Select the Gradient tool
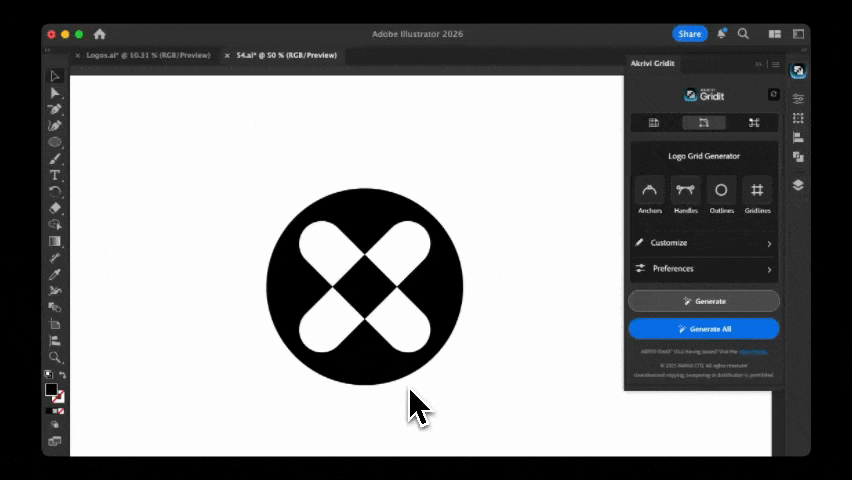Image resolution: width=852 pixels, height=480 pixels. (55, 241)
